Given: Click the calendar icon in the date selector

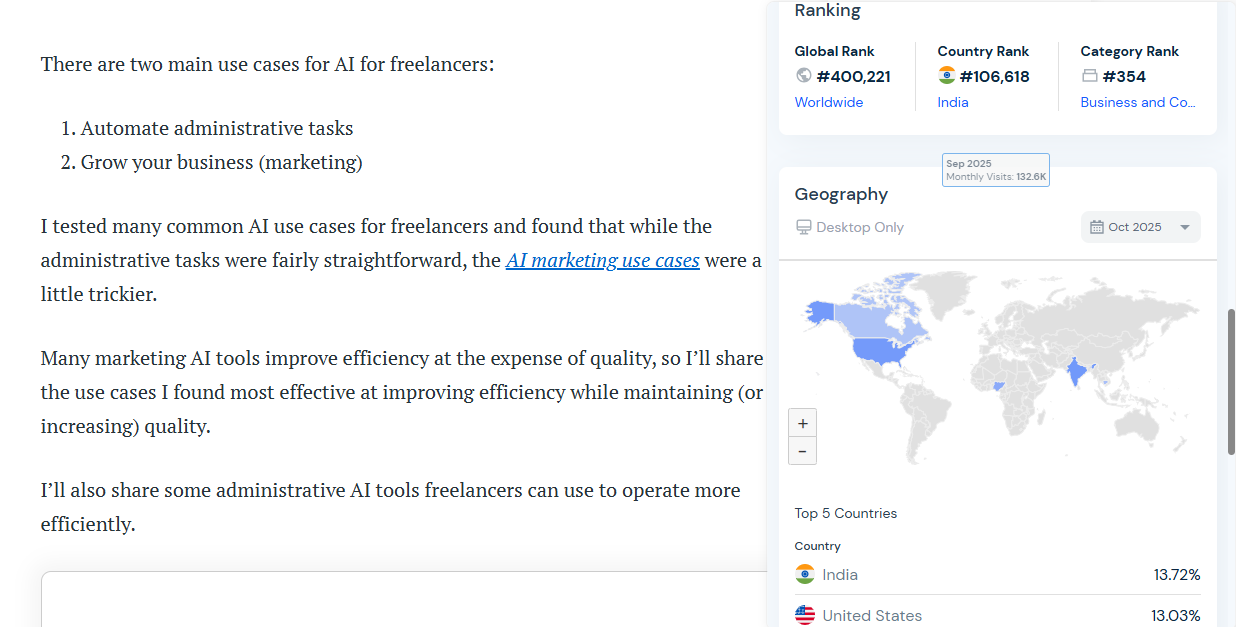Looking at the screenshot, I should (x=1097, y=227).
